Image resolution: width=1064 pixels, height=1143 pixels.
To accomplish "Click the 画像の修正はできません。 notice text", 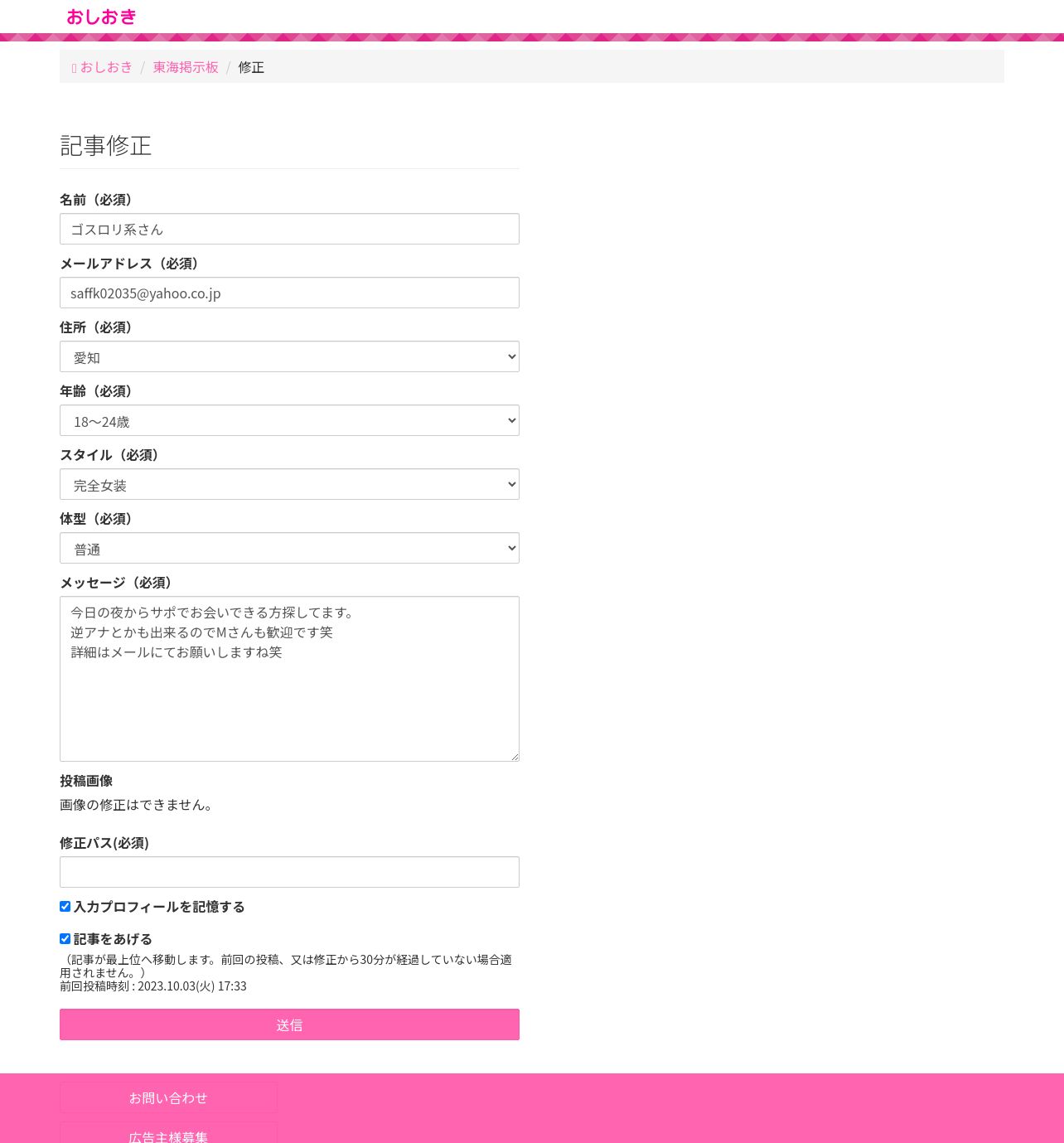I will click(139, 805).
